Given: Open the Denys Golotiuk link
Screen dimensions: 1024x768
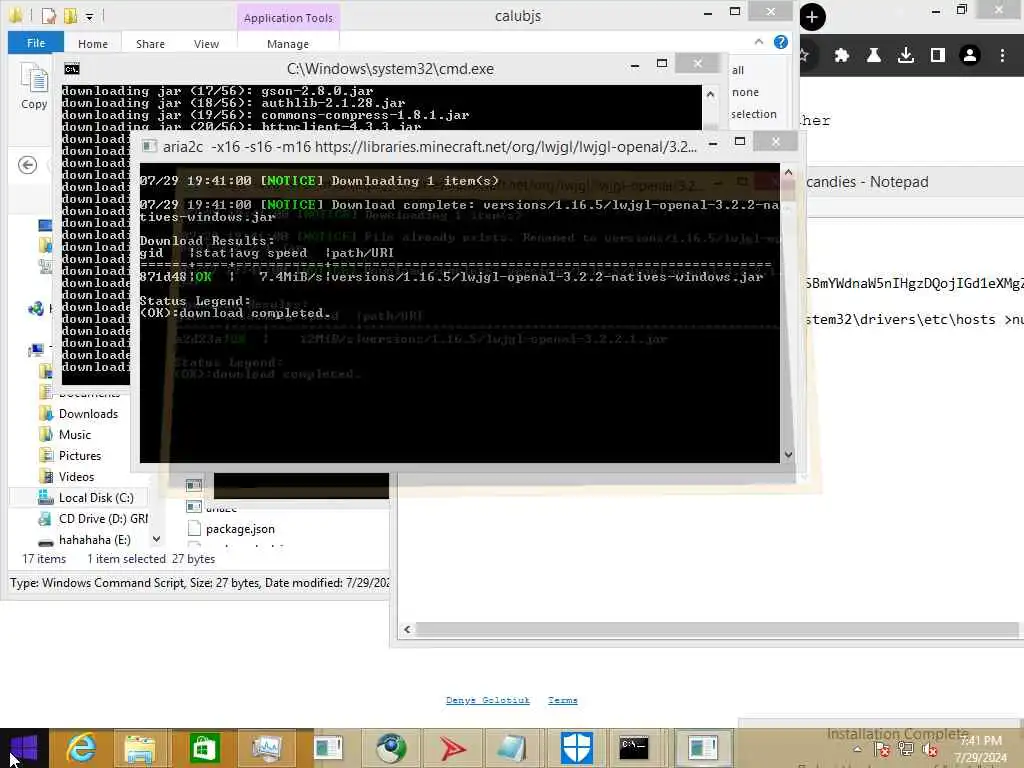Looking at the screenshot, I should 488,700.
